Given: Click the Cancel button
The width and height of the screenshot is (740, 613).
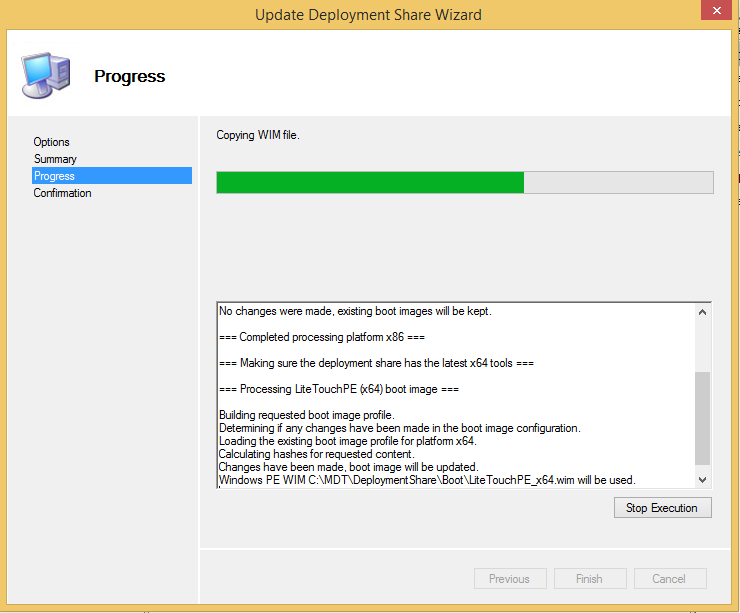Looking at the screenshot, I should click(x=670, y=579).
